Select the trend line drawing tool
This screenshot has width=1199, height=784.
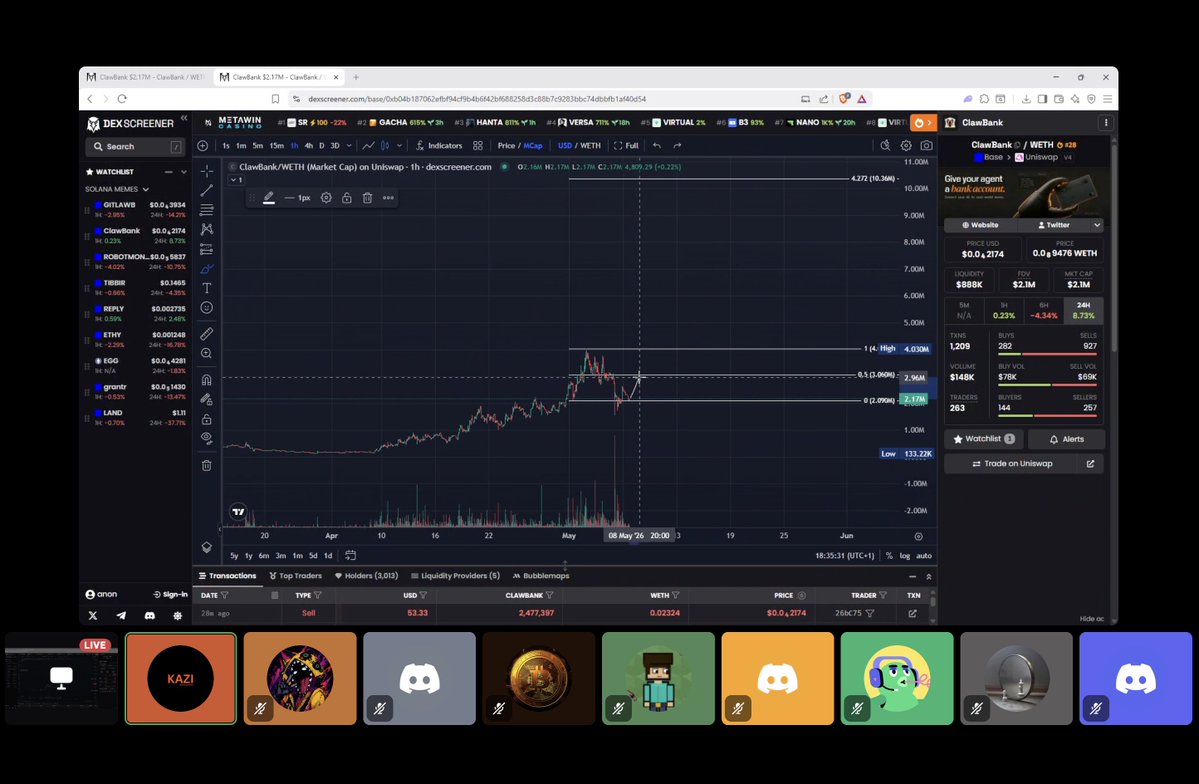[206, 190]
